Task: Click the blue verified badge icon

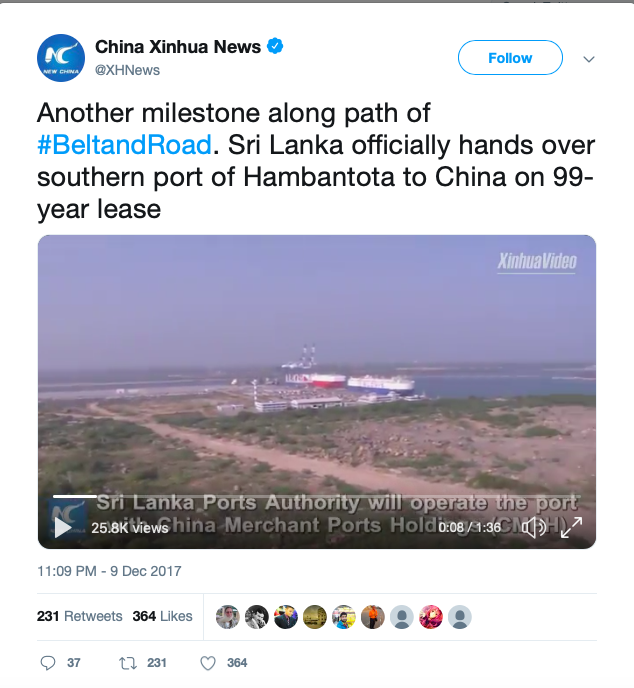Action: pyautogui.click(x=275, y=46)
